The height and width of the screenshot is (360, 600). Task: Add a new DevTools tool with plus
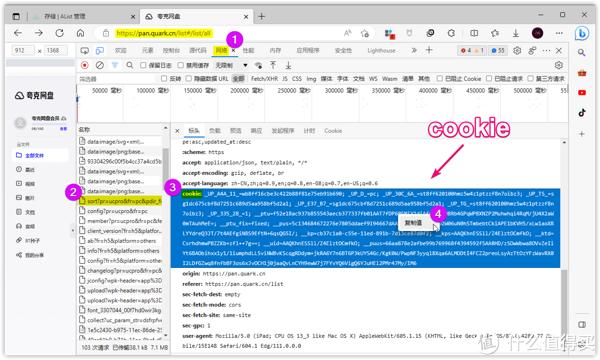pos(429,50)
